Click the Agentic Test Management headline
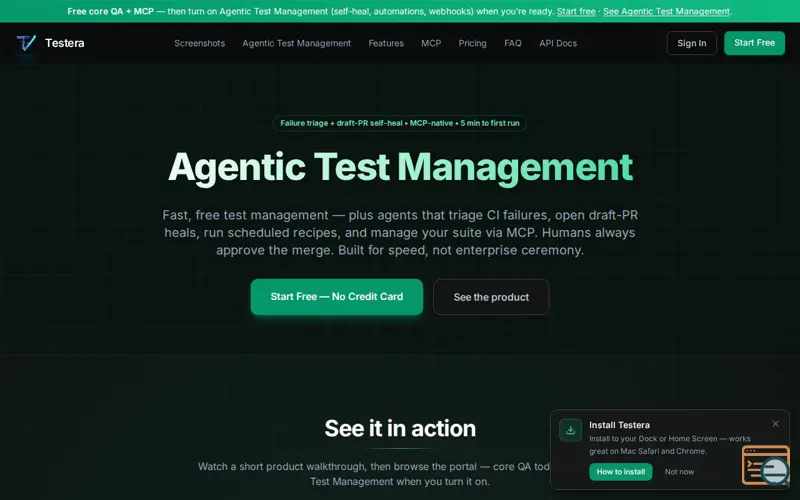Image resolution: width=800 pixels, height=500 pixels. click(401, 167)
